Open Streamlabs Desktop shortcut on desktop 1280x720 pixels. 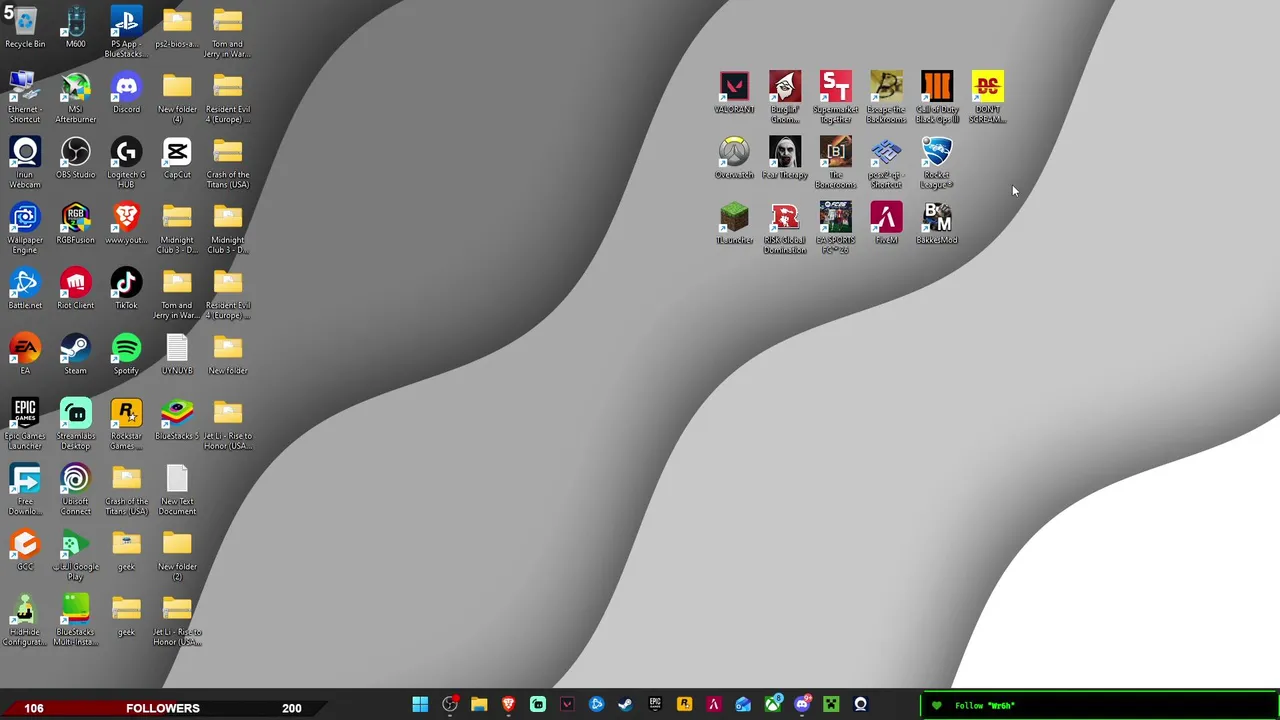pyautogui.click(x=76, y=424)
